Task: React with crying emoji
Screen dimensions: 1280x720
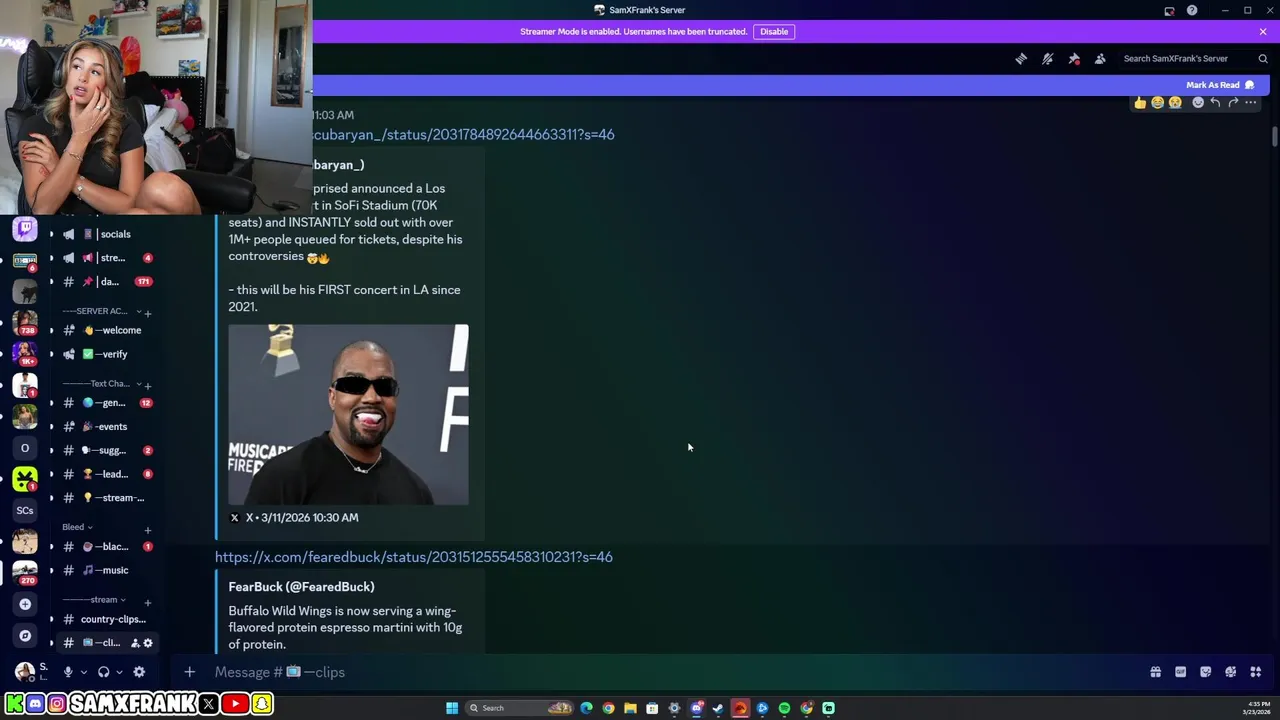Action: (x=1175, y=102)
